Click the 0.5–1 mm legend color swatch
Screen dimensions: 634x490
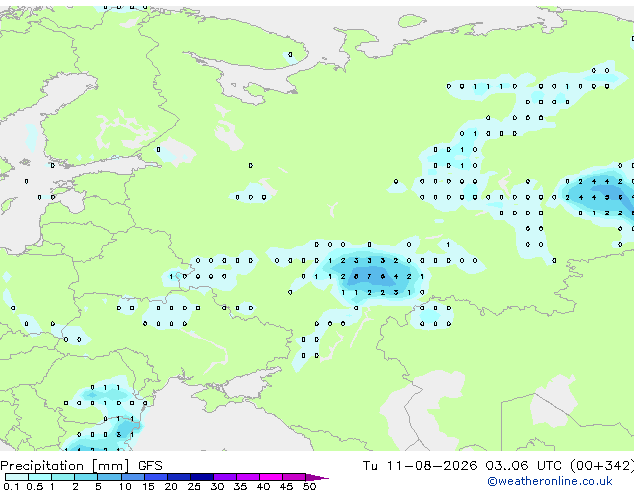click(40, 477)
